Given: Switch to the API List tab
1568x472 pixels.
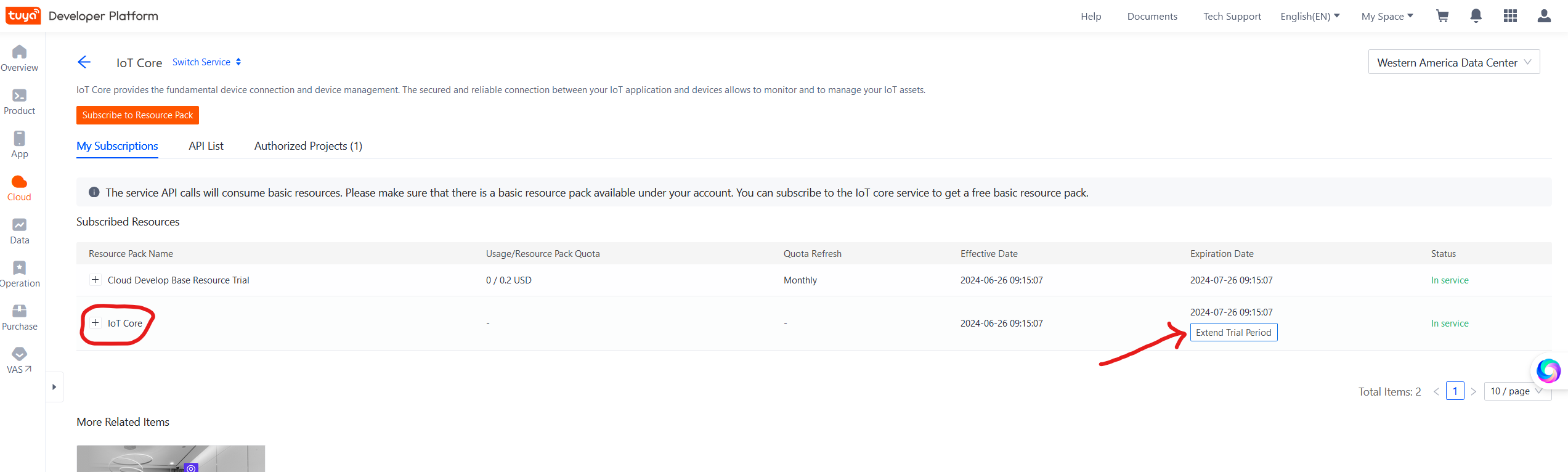Looking at the screenshot, I should [206, 146].
